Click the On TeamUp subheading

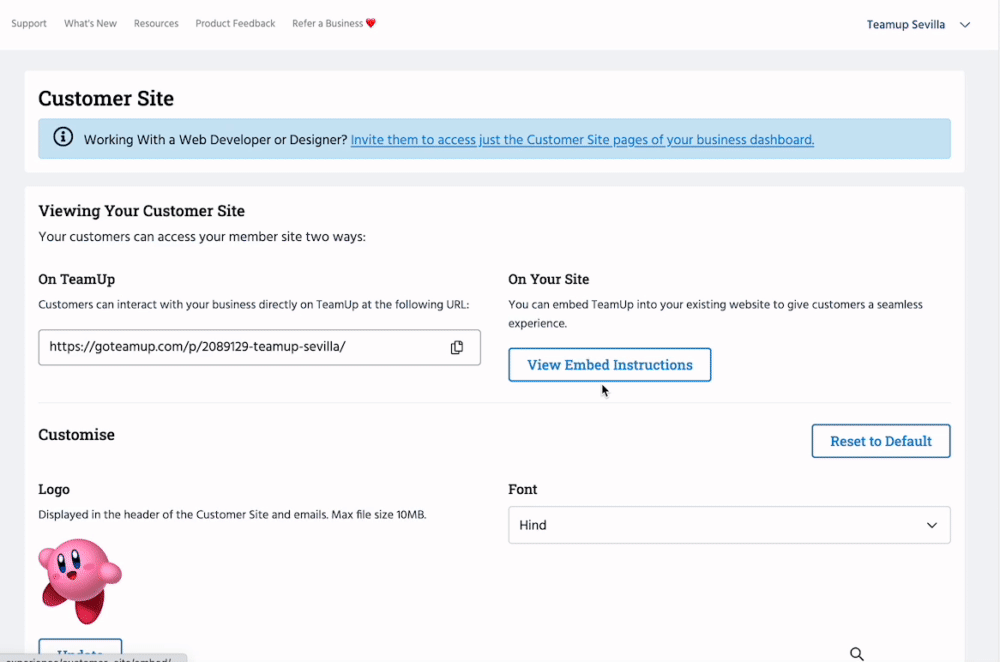coord(77,279)
